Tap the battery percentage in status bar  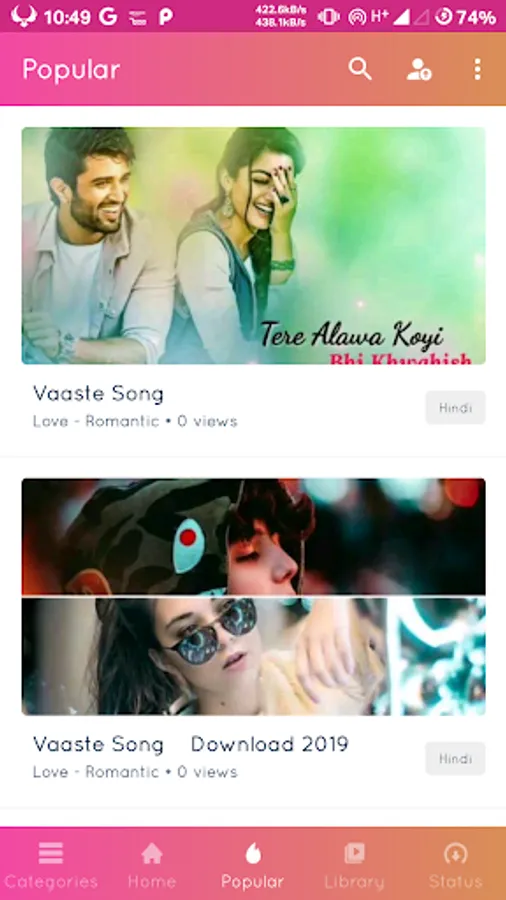click(x=476, y=17)
